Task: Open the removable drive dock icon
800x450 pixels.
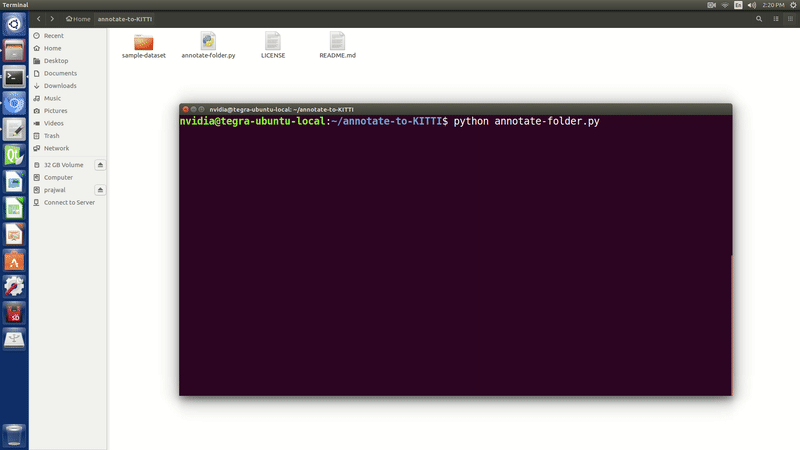Action: tap(14, 339)
